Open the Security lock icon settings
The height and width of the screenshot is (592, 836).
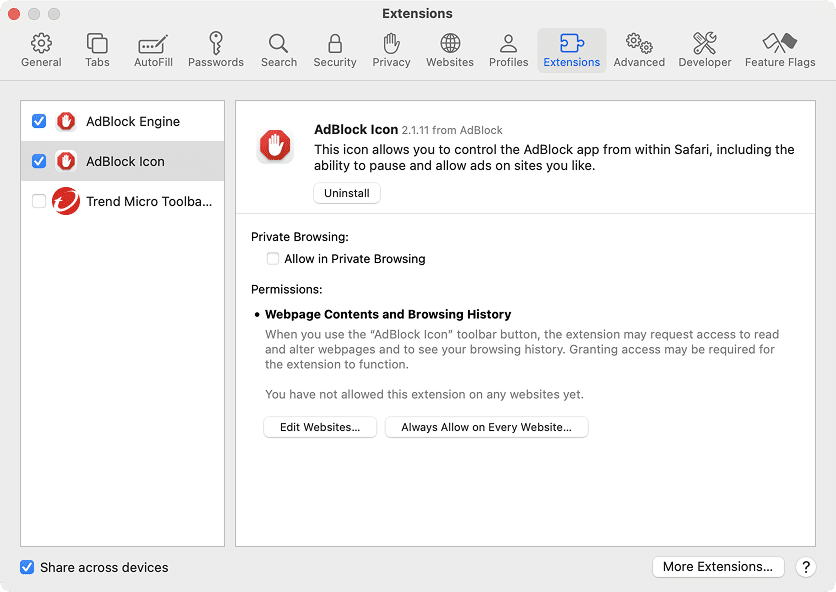334,48
